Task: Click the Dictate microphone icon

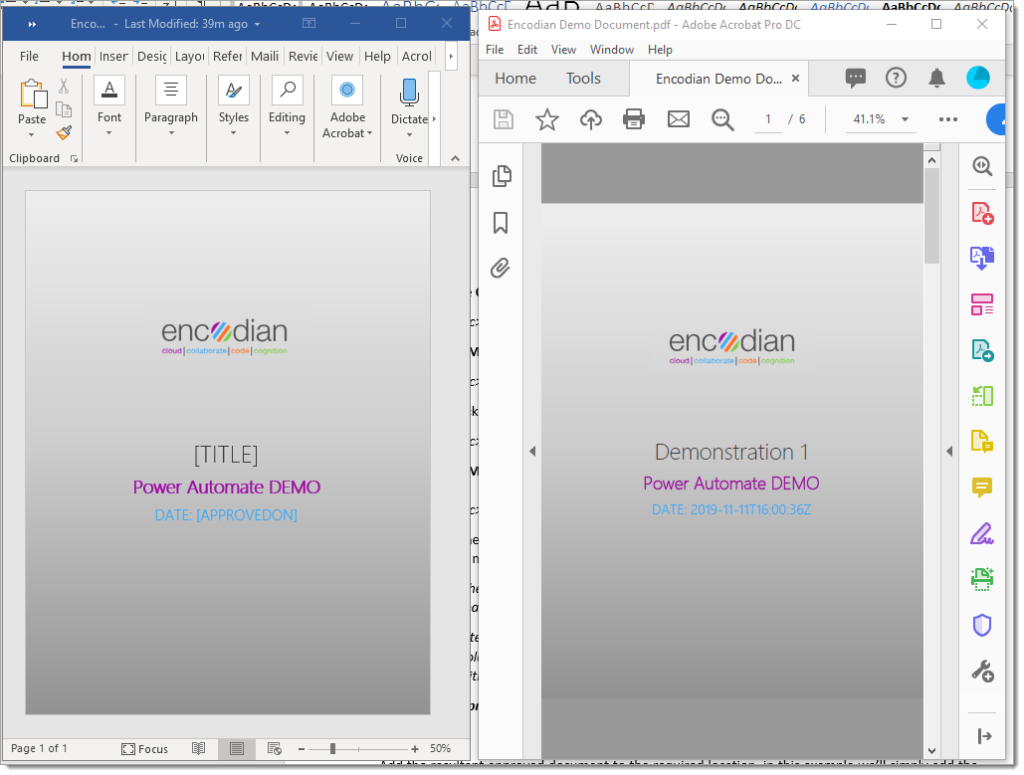Action: click(x=409, y=93)
